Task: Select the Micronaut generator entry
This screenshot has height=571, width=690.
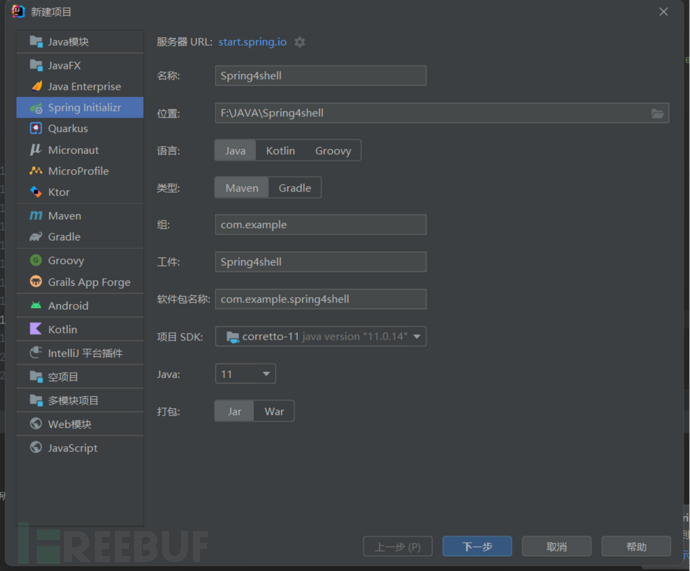Action: [80, 150]
